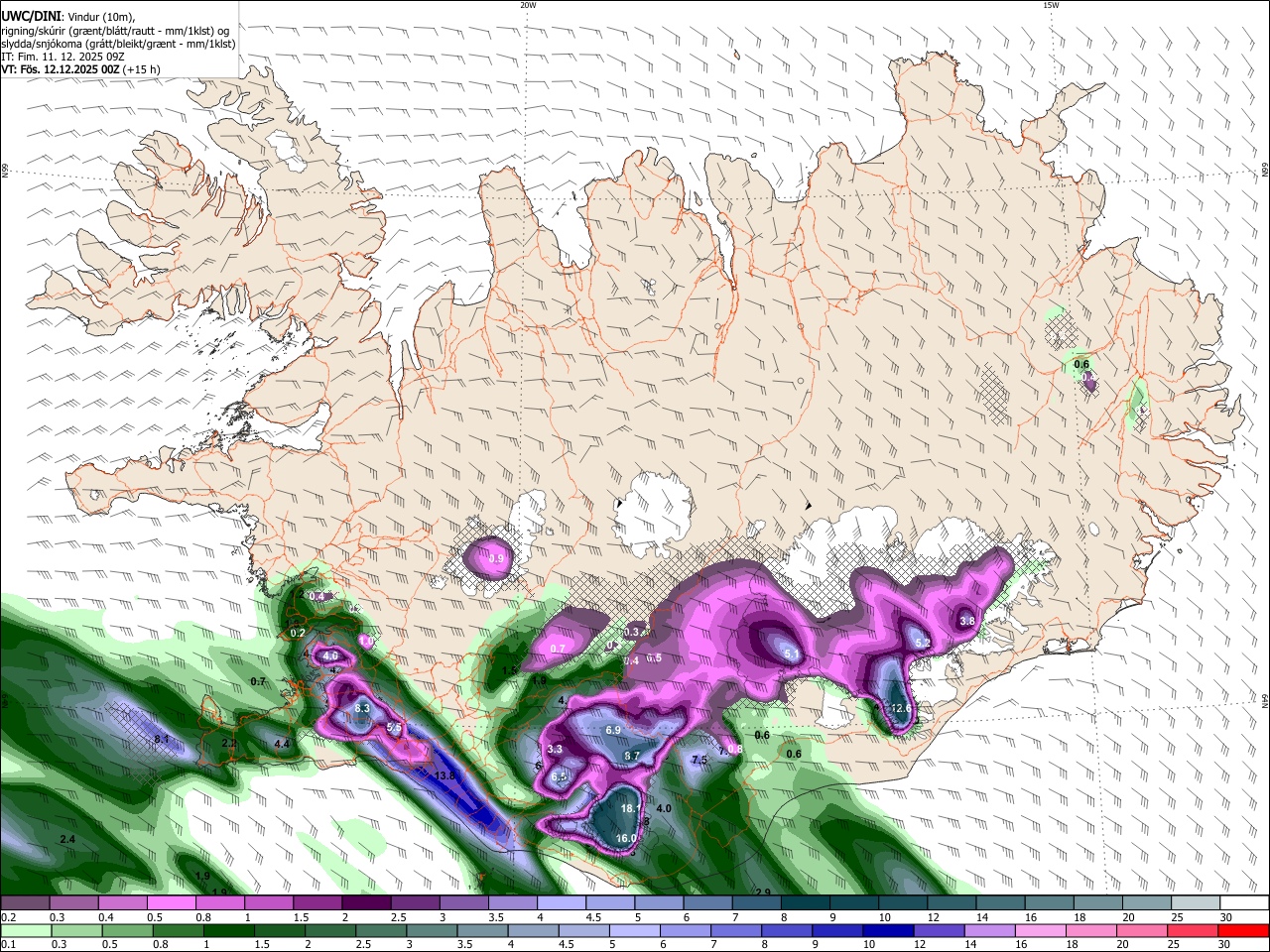Click the '15W' longitude label
Screen dimensions: 1270x952
(x=1051, y=5)
